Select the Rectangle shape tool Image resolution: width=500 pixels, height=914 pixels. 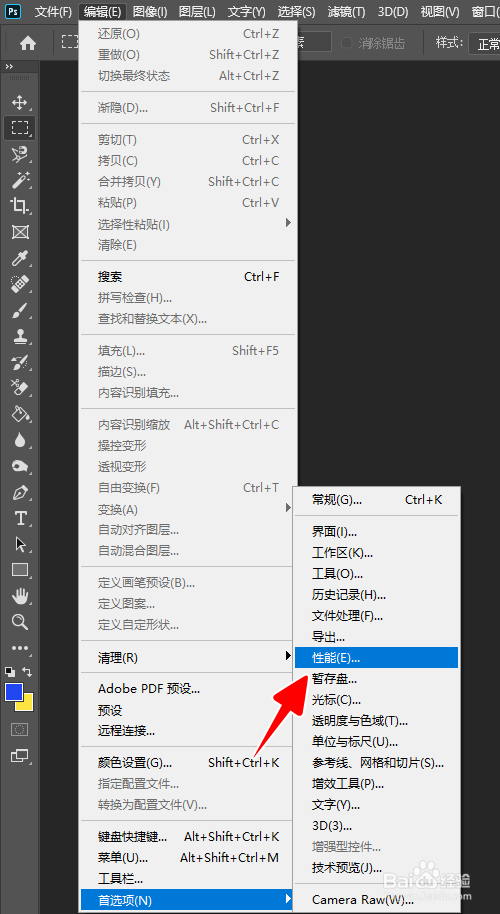[20, 570]
